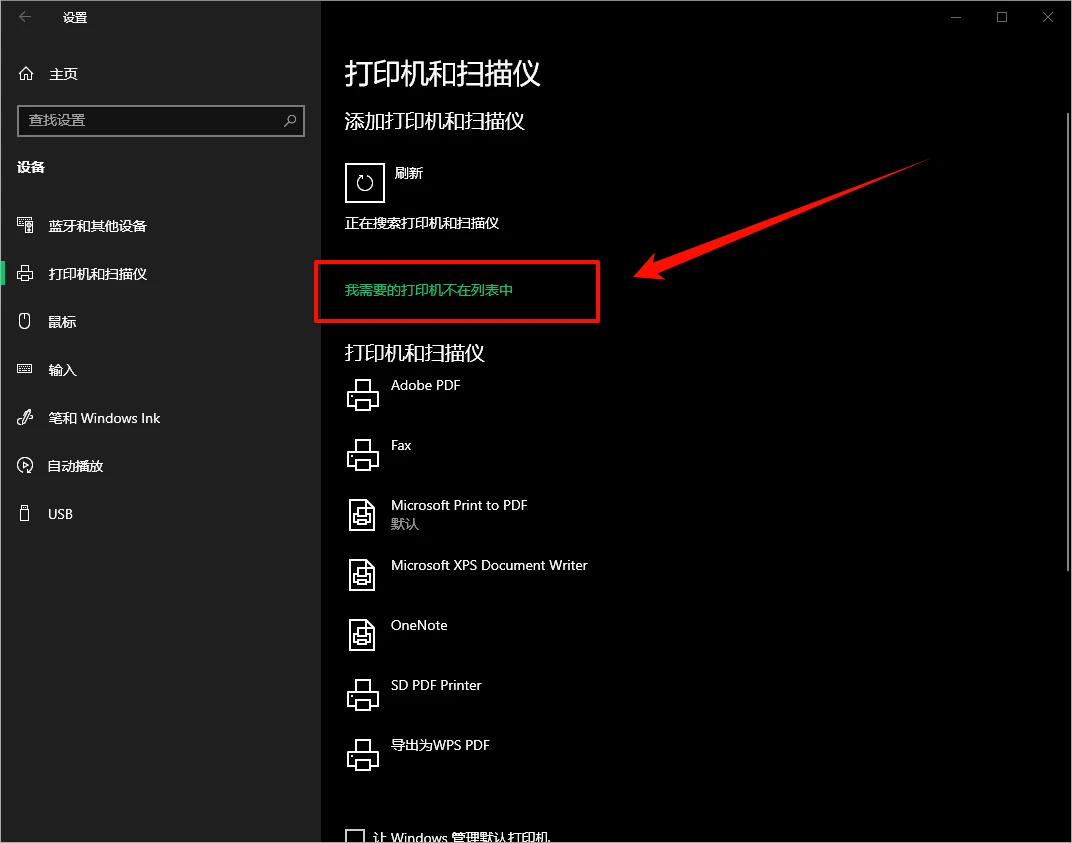Click the pen icon beside 笔和 Windows Ink
Image resolution: width=1072 pixels, height=843 pixels.
[25, 417]
